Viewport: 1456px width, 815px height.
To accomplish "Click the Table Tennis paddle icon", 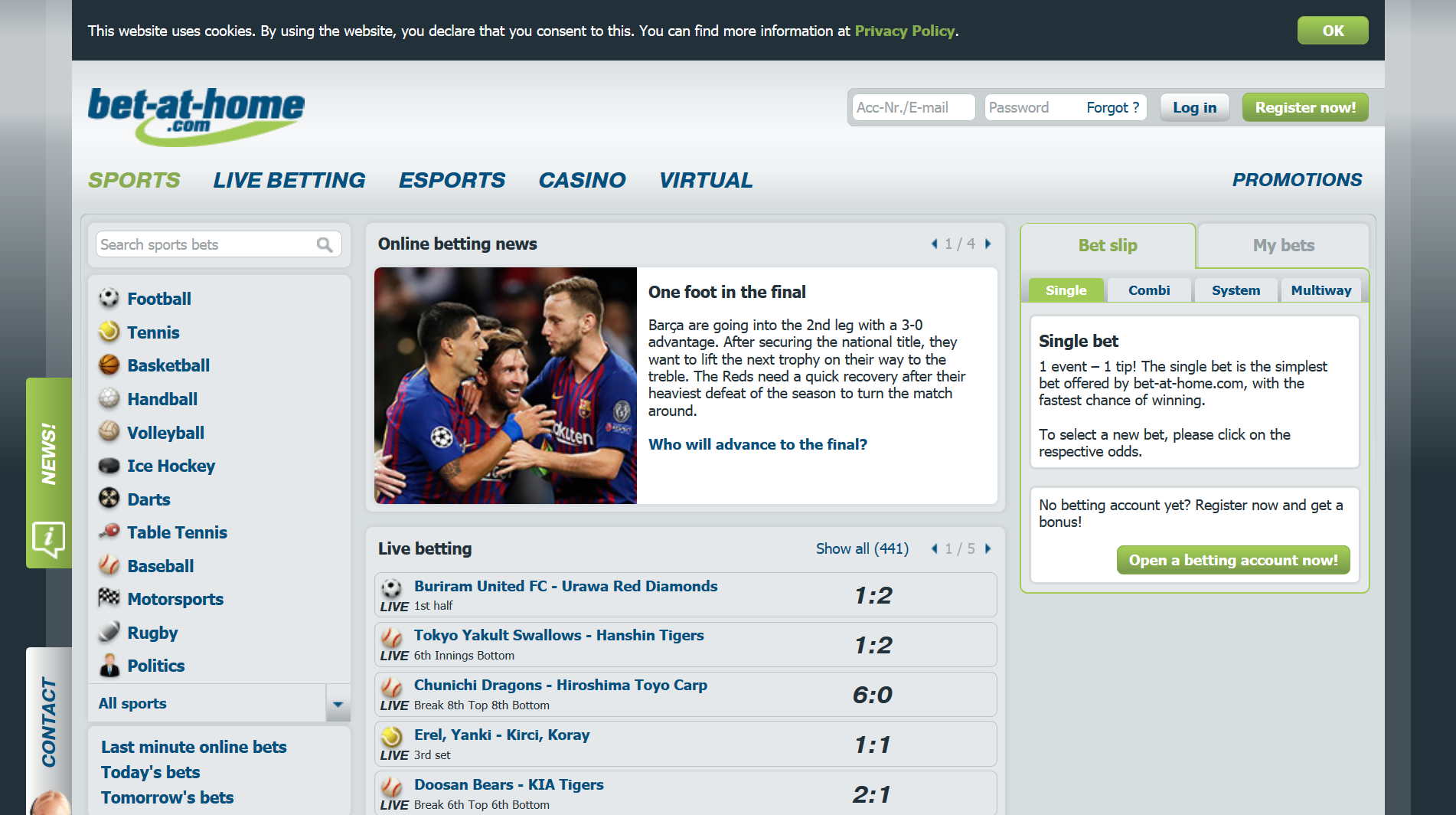I will point(109,532).
